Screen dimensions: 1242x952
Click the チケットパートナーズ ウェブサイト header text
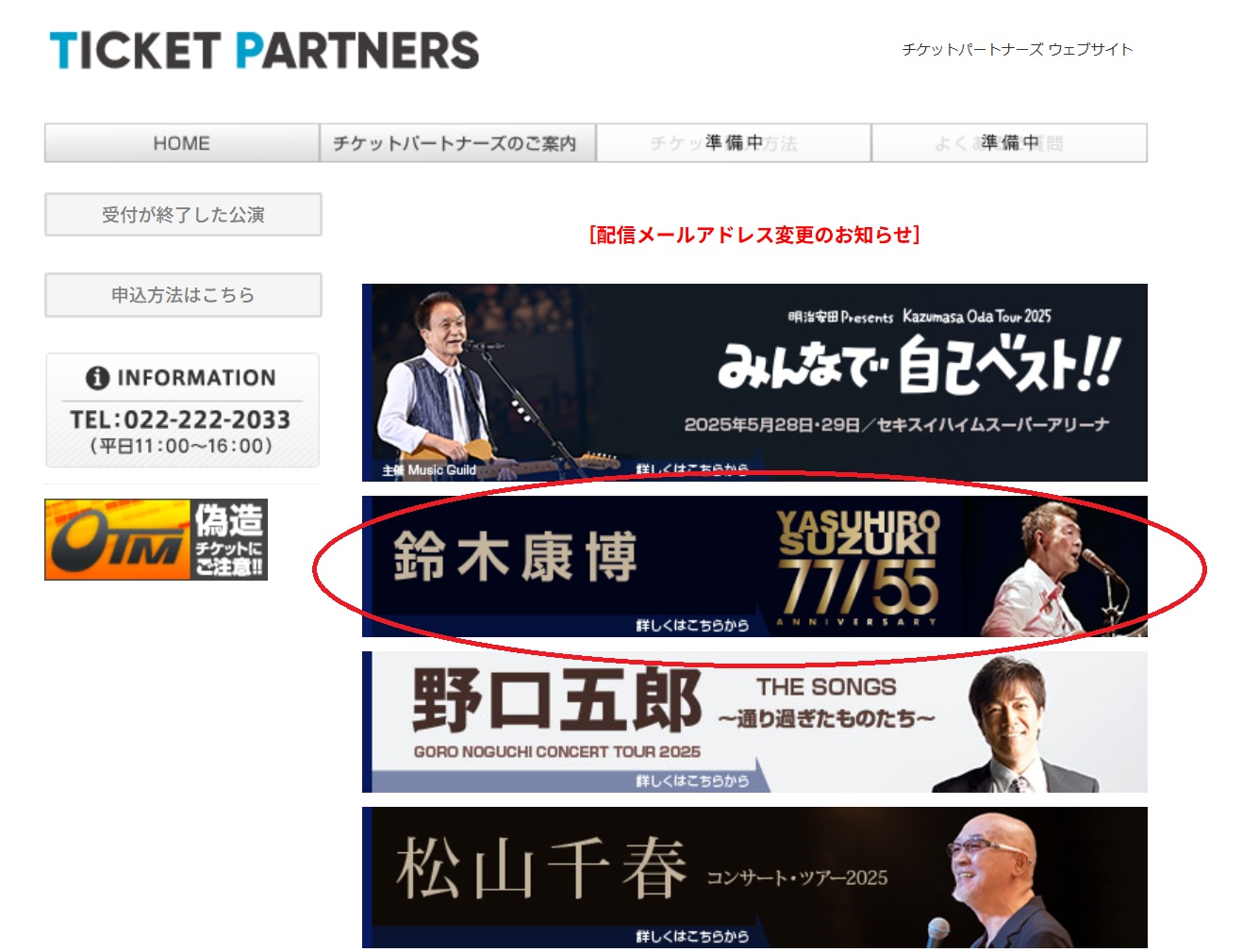pos(1018,49)
